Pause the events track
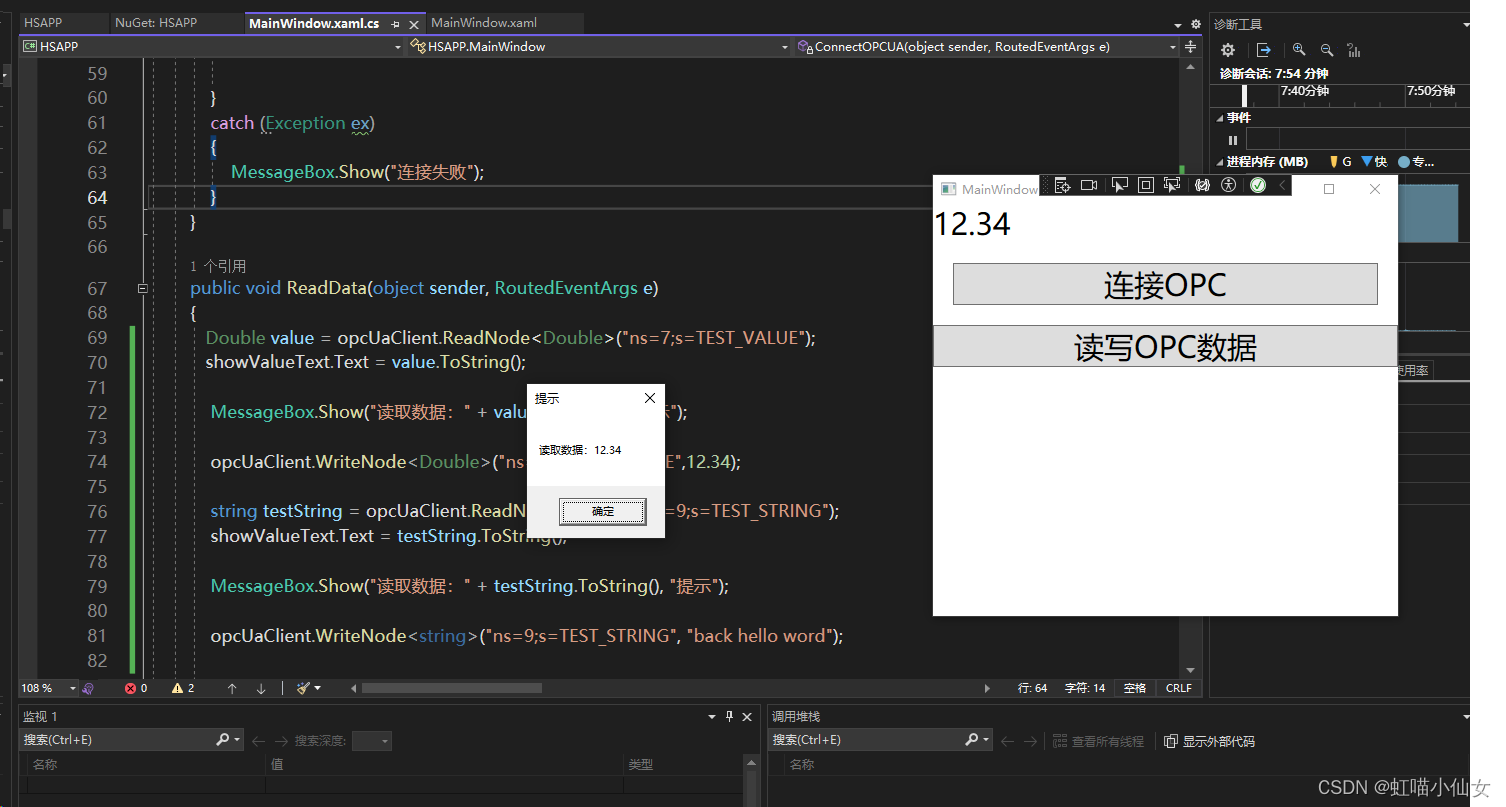The height and width of the screenshot is (807, 1506). (x=1233, y=141)
